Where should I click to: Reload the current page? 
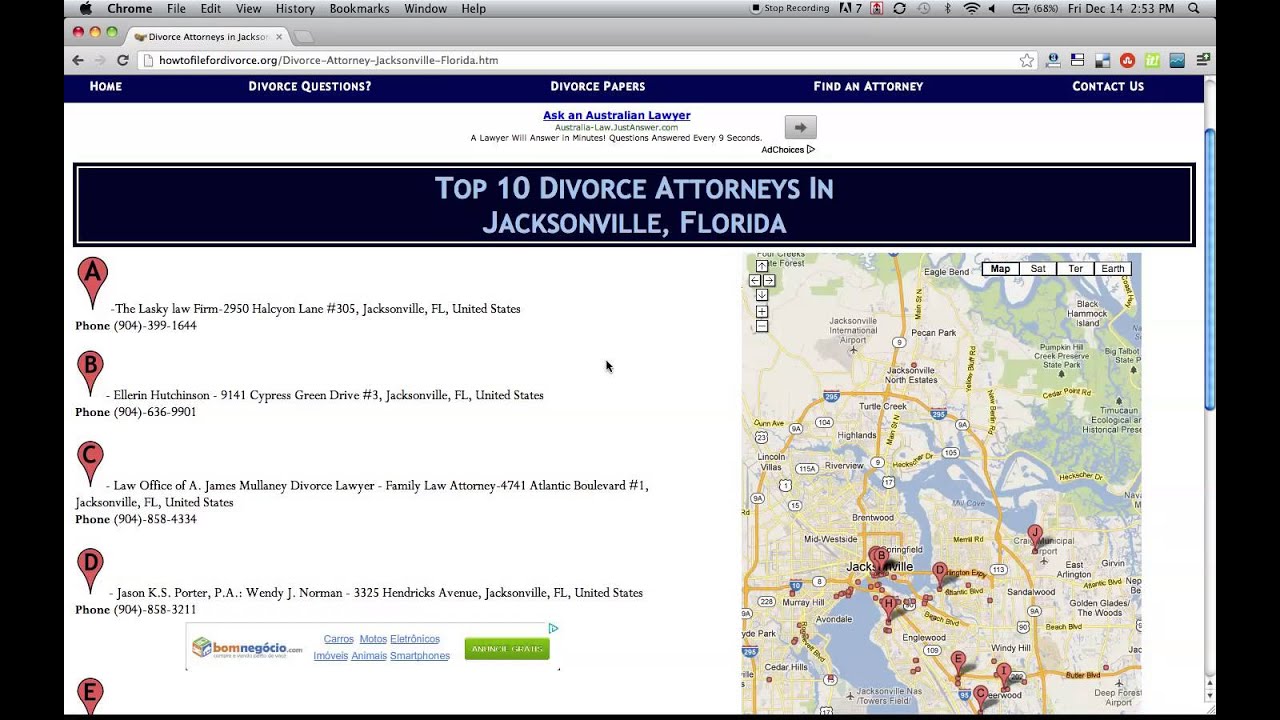point(123,60)
